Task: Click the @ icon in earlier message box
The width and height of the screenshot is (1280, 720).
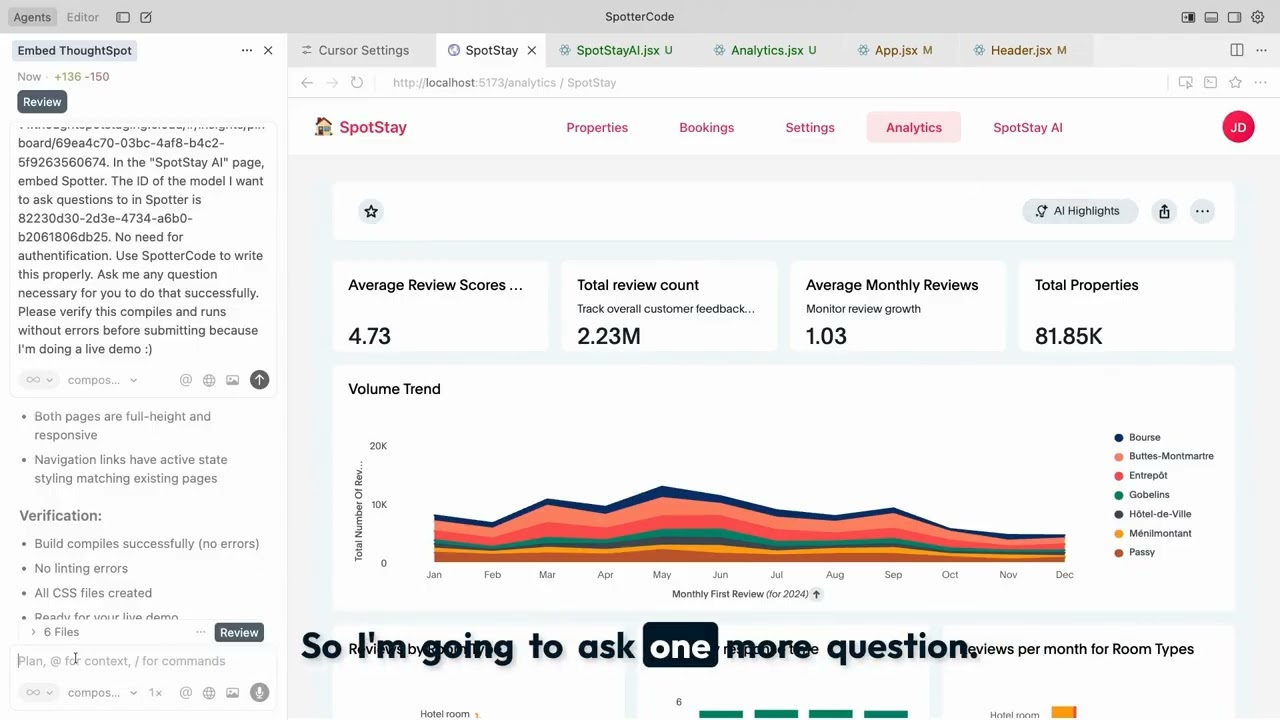Action: tap(186, 380)
